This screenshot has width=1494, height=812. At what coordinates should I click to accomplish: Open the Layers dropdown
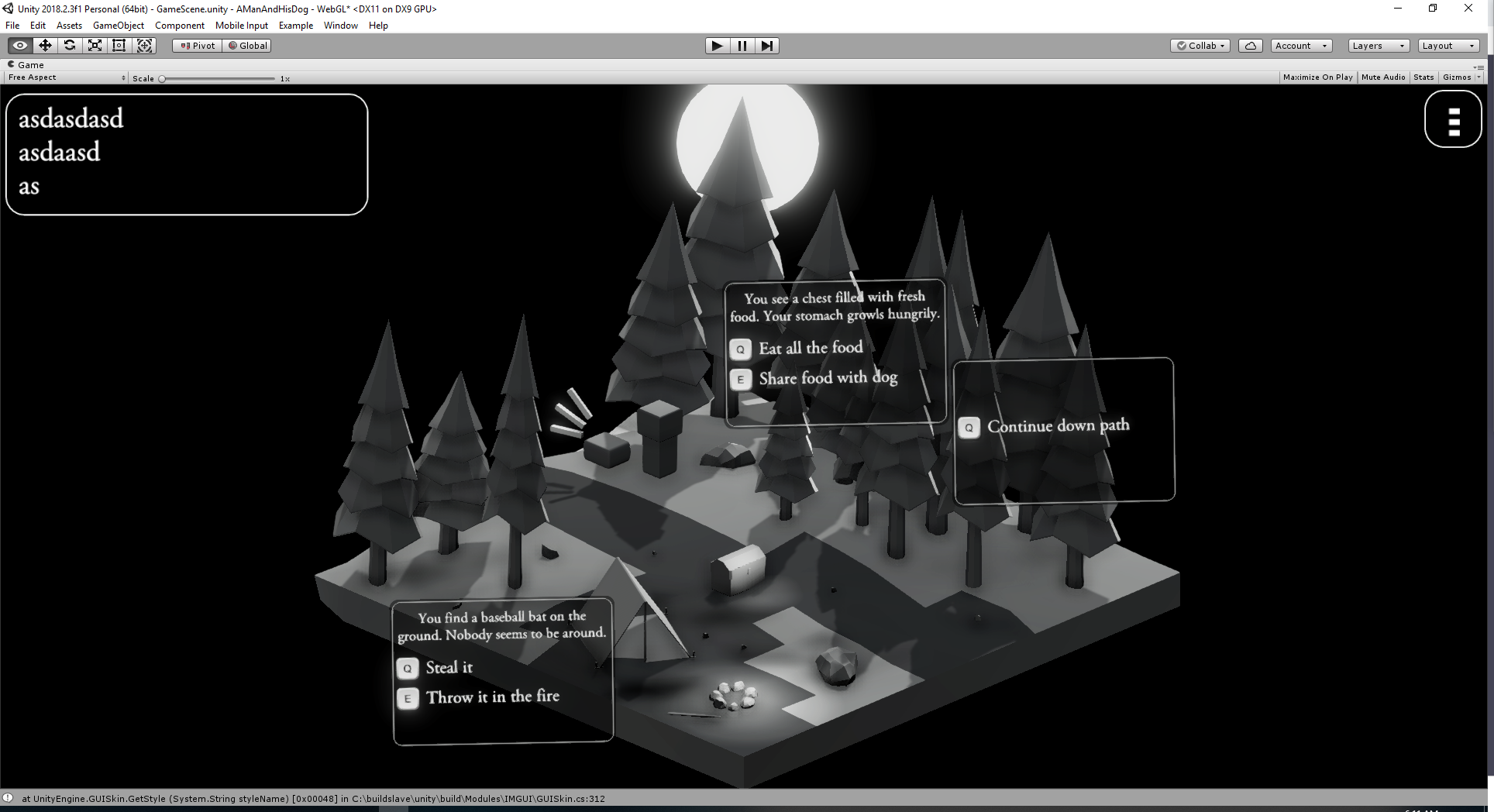[1378, 46]
